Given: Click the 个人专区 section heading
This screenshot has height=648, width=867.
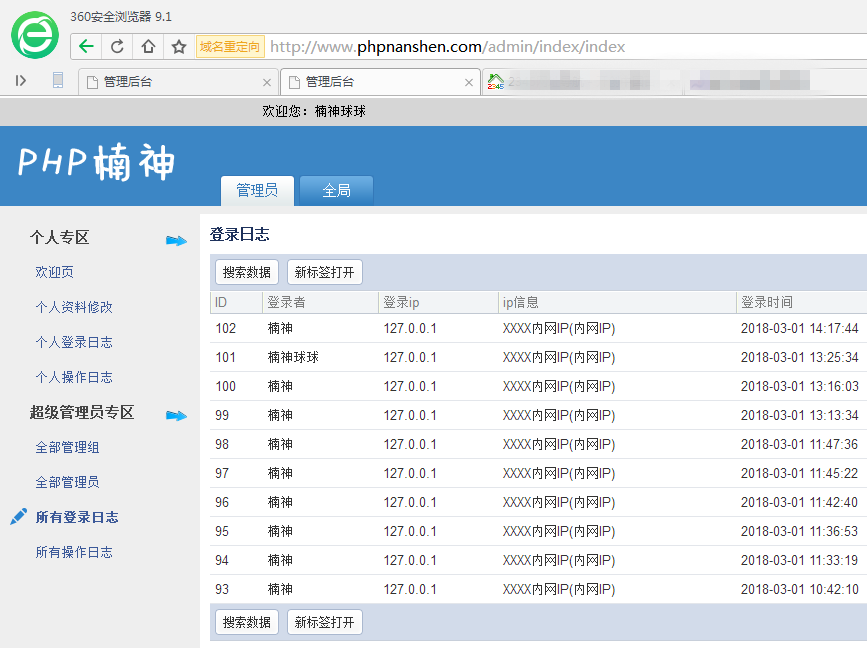Looking at the screenshot, I should tap(60, 238).
